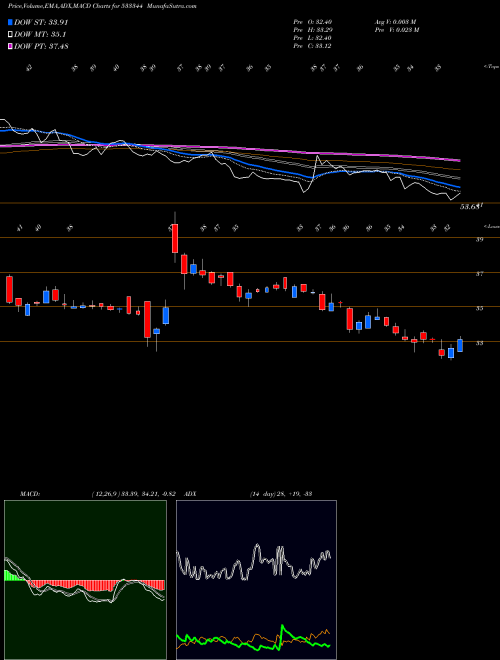Click the MACD '(12,26,9)' parameters text
Screen dimensions: 500x660
105,494
